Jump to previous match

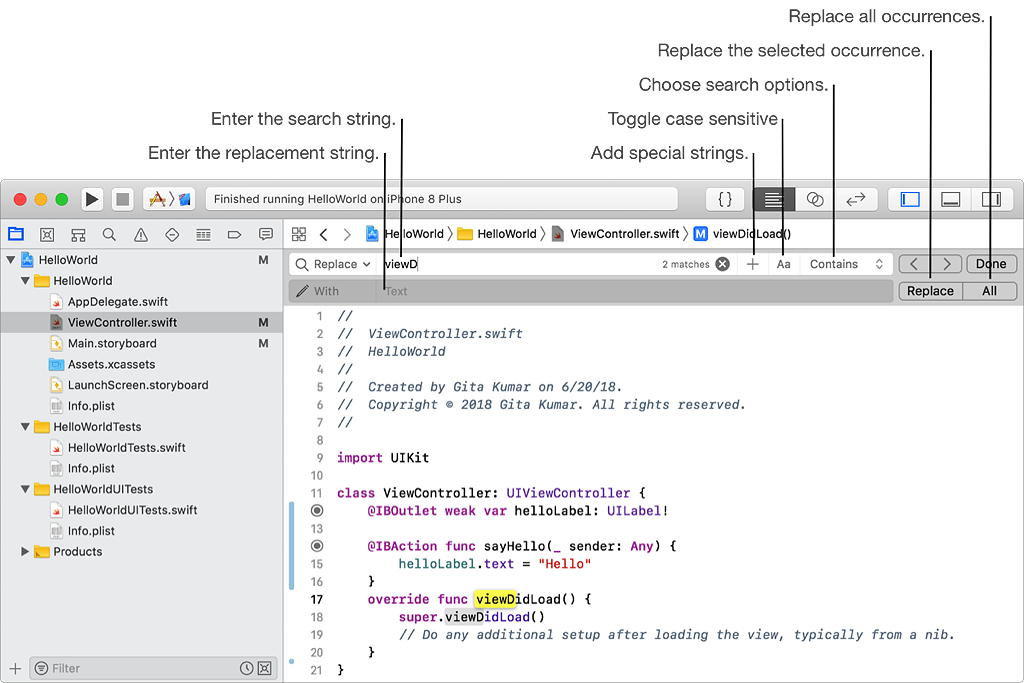914,264
